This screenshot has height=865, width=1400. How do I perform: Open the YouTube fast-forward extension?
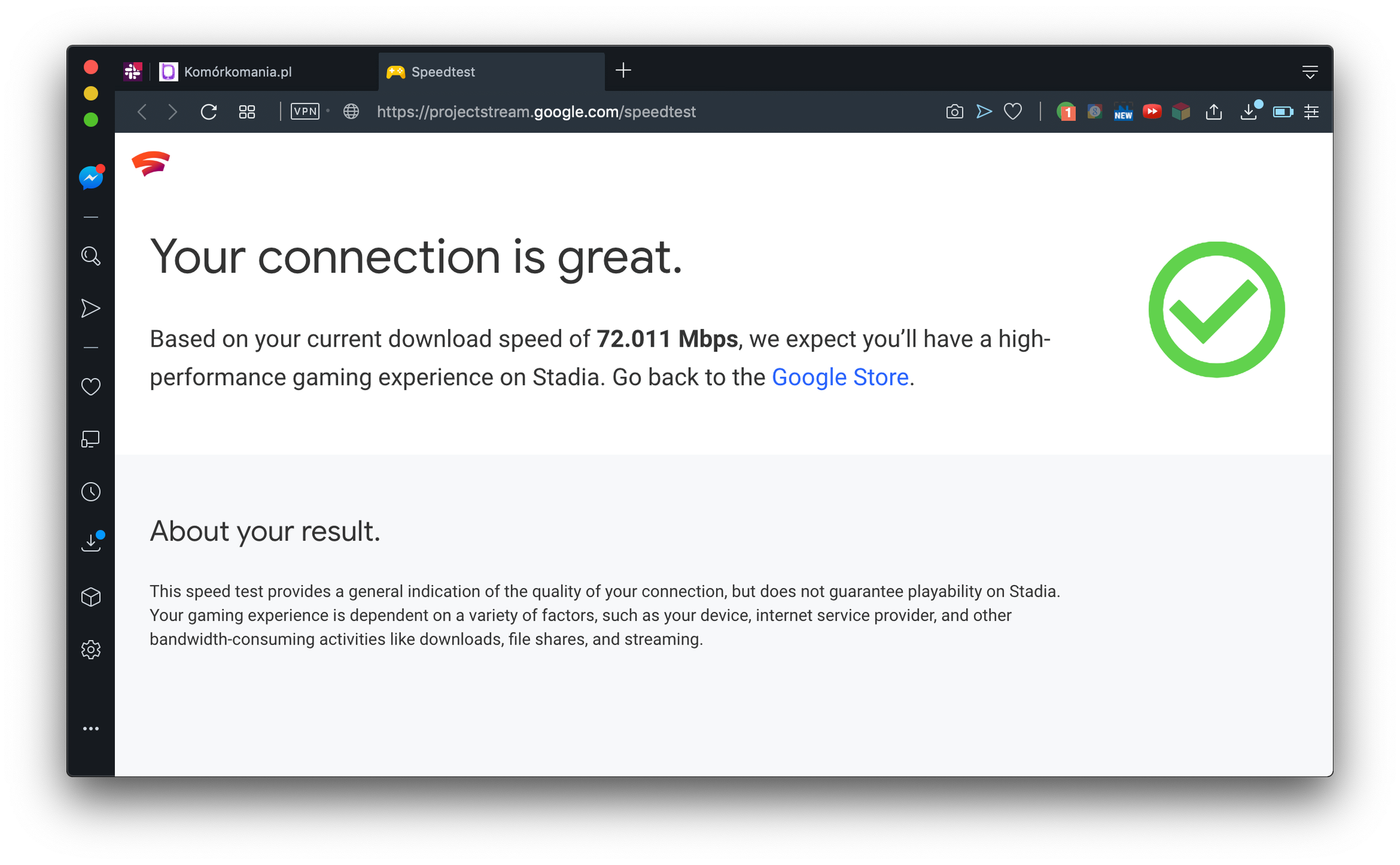point(1152,112)
